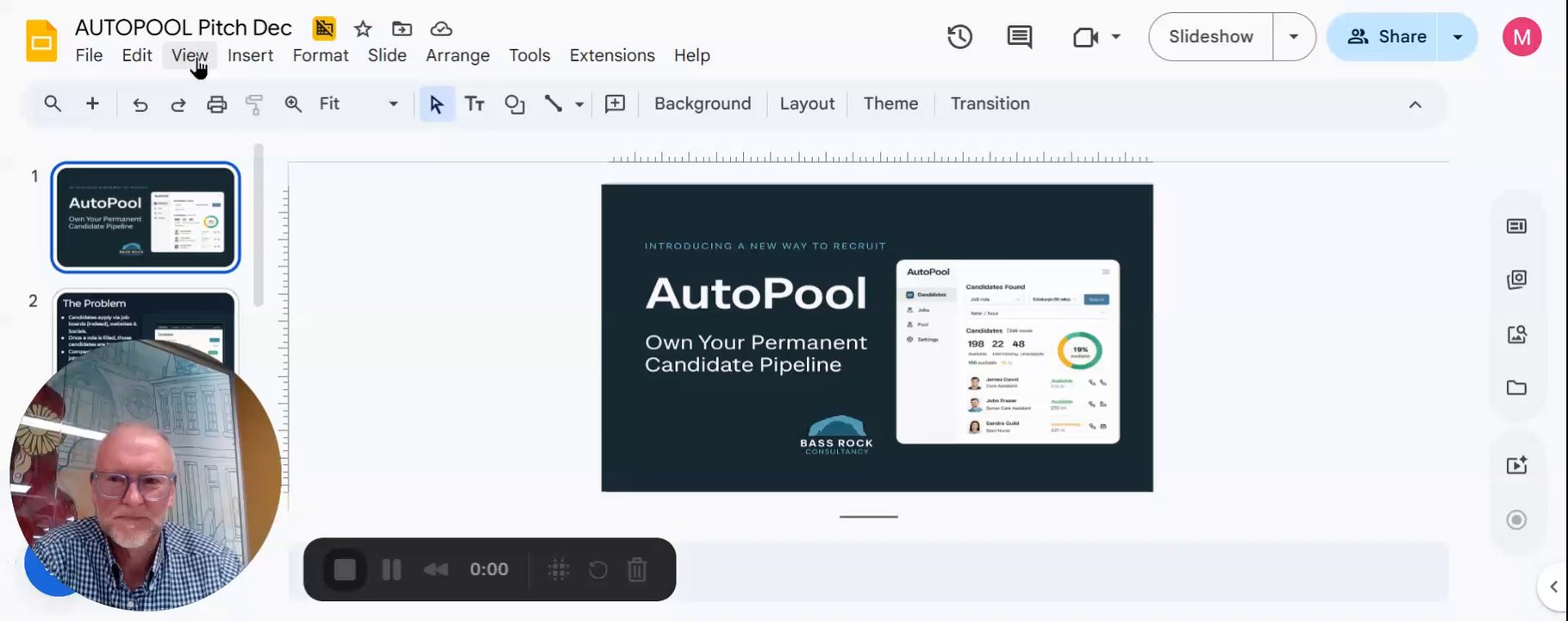Click the Theme button
1568x621 pixels.
pos(890,103)
